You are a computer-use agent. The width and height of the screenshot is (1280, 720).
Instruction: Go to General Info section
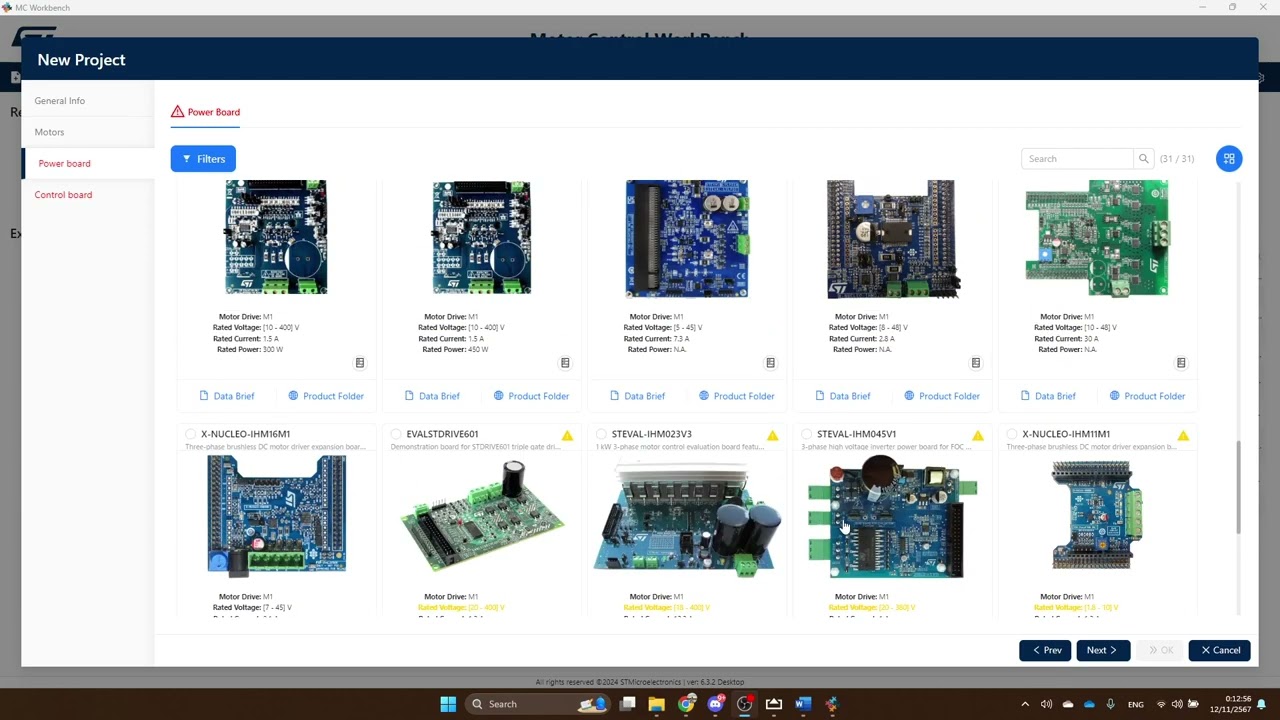tap(60, 101)
